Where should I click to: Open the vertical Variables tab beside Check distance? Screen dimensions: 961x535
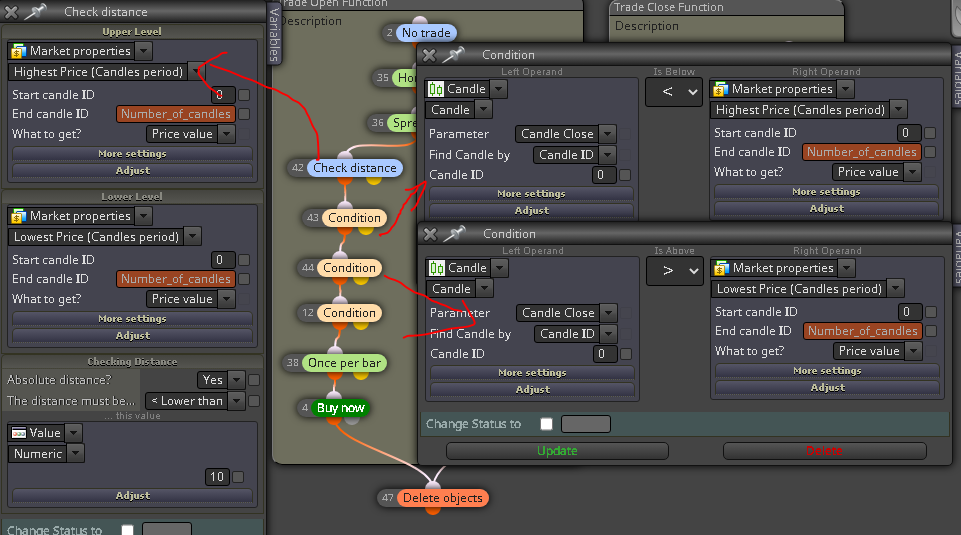275,34
